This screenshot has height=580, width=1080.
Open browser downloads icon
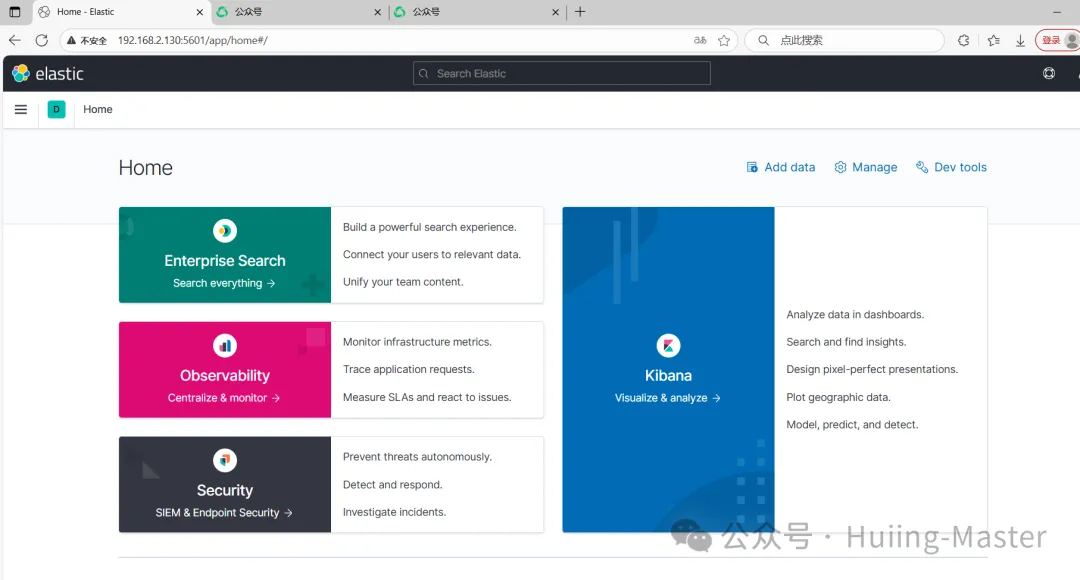coord(1020,41)
